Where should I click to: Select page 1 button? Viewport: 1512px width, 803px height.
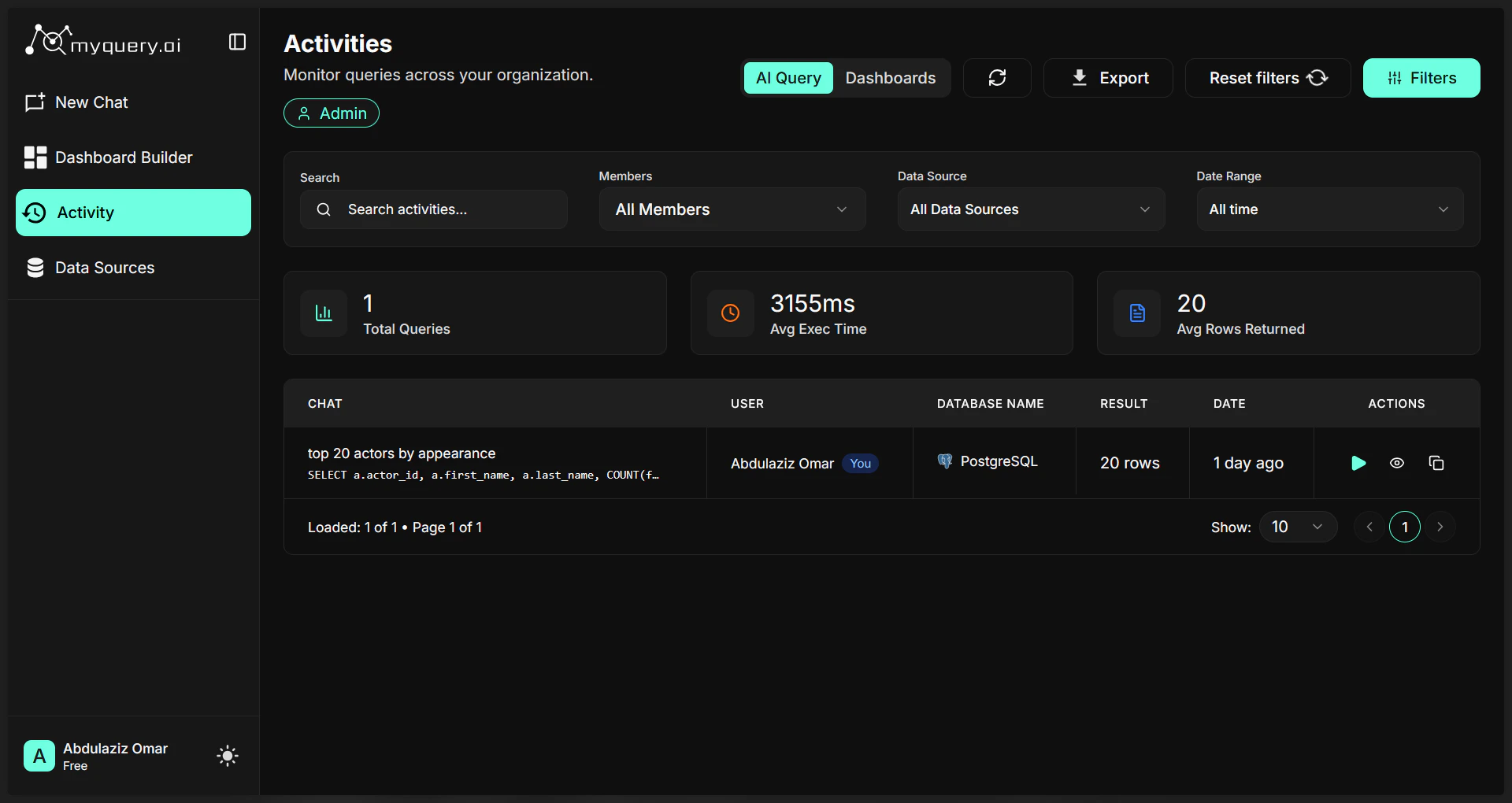(x=1405, y=527)
